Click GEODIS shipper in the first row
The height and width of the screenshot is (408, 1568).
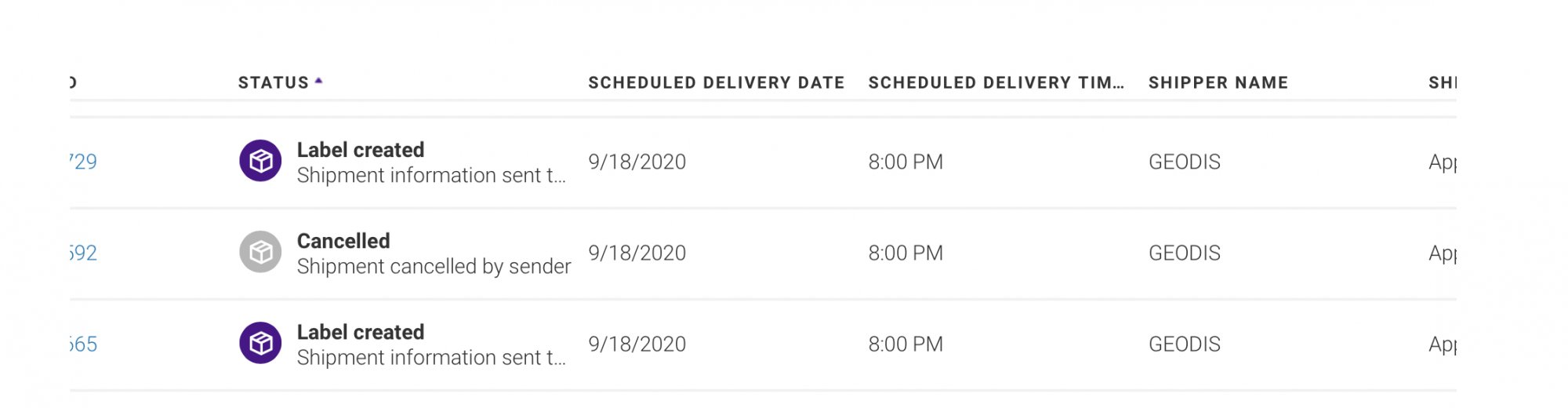click(1185, 162)
